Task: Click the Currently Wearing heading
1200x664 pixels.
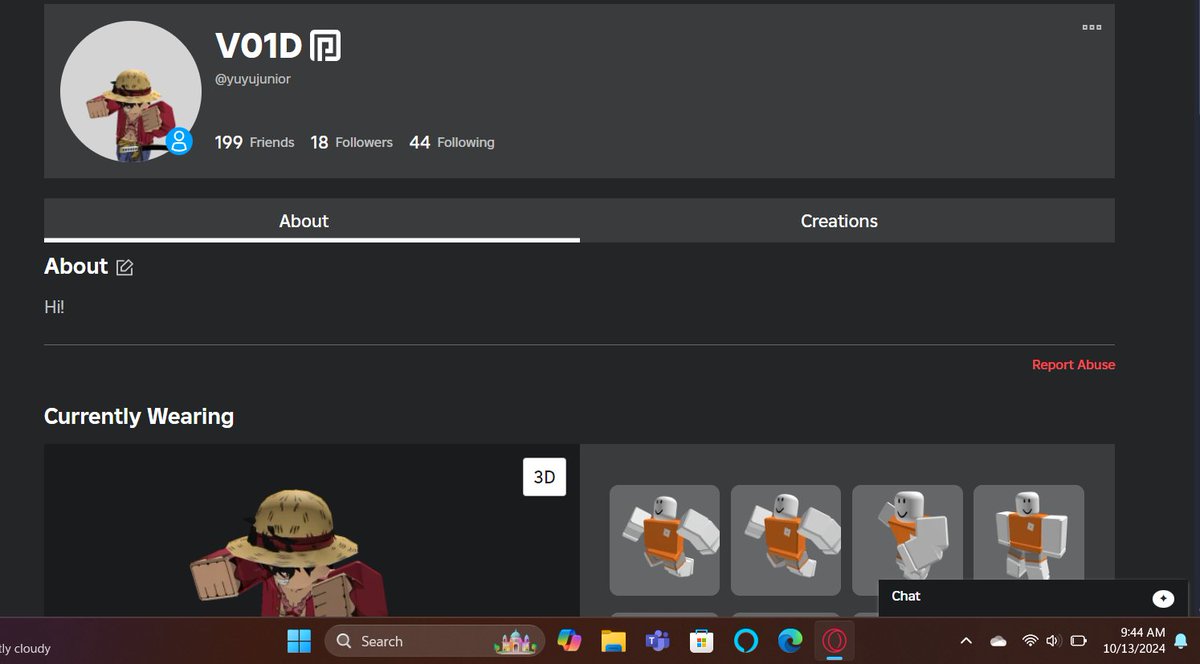Action: [x=139, y=416]
